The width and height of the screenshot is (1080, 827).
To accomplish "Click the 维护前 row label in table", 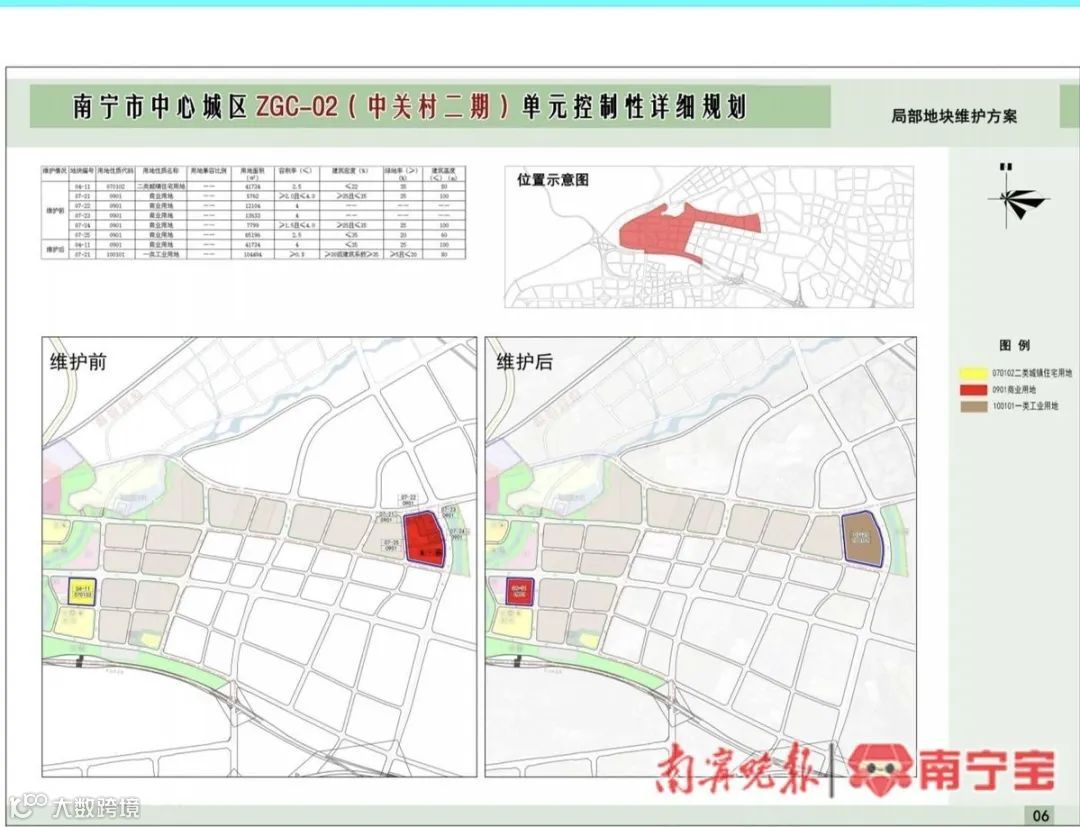I will click(53, 211).
